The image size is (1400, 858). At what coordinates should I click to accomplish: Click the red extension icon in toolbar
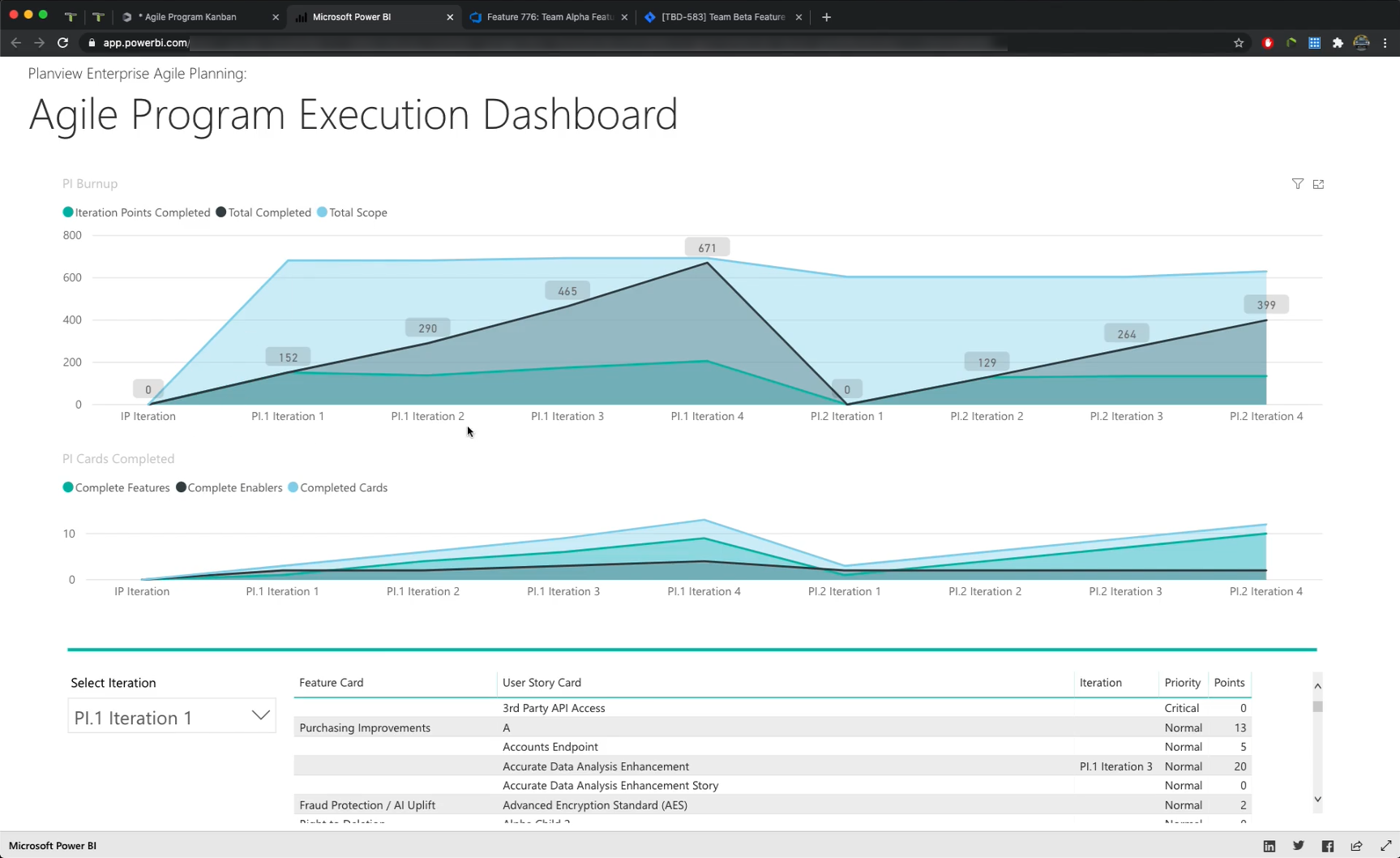coord(1268,43)
